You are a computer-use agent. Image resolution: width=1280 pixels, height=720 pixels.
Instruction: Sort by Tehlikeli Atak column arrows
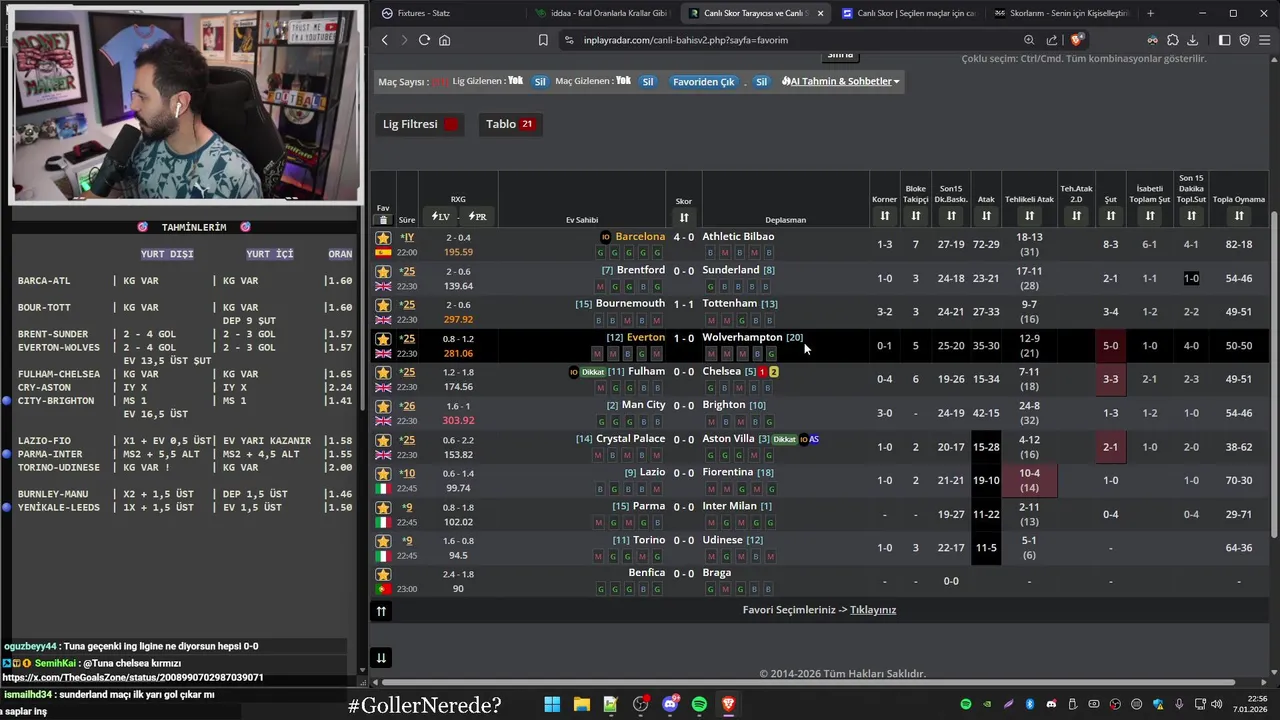(x=1029, y=216)
